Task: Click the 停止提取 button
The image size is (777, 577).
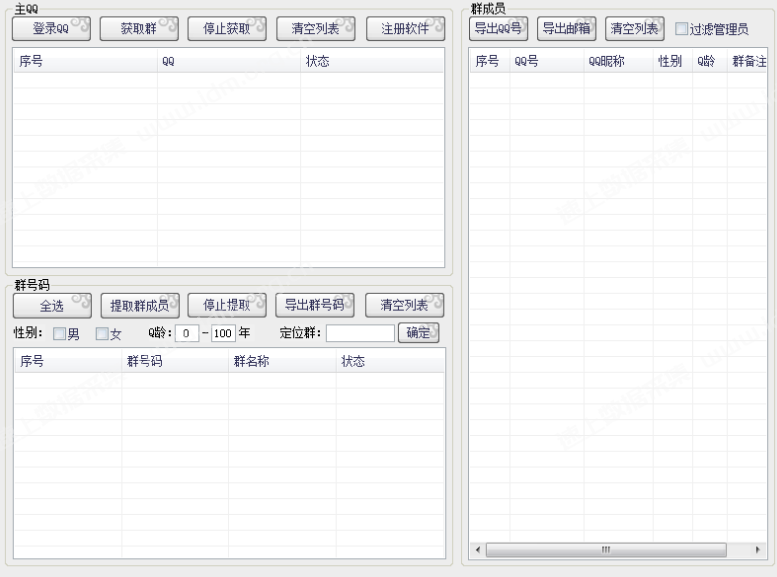Action: point(227,305)
